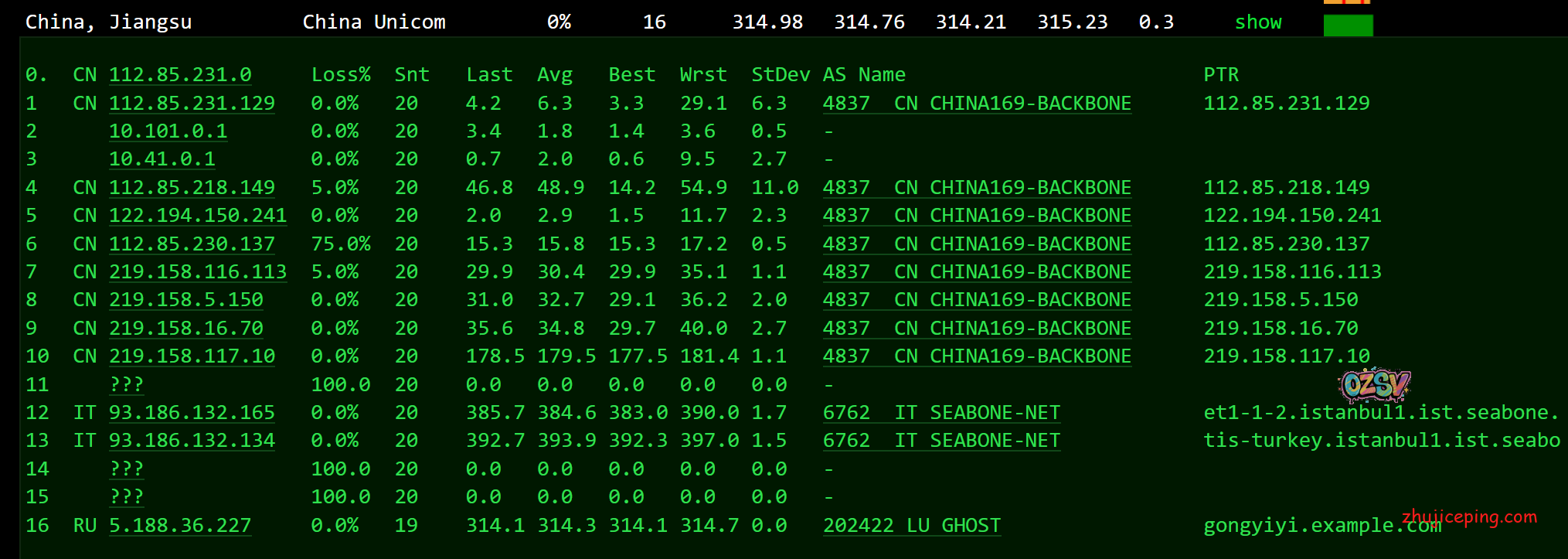
Task: Click private IP 10.41.0.1 link
Action: pyautogui.click(x=162, y=159)
